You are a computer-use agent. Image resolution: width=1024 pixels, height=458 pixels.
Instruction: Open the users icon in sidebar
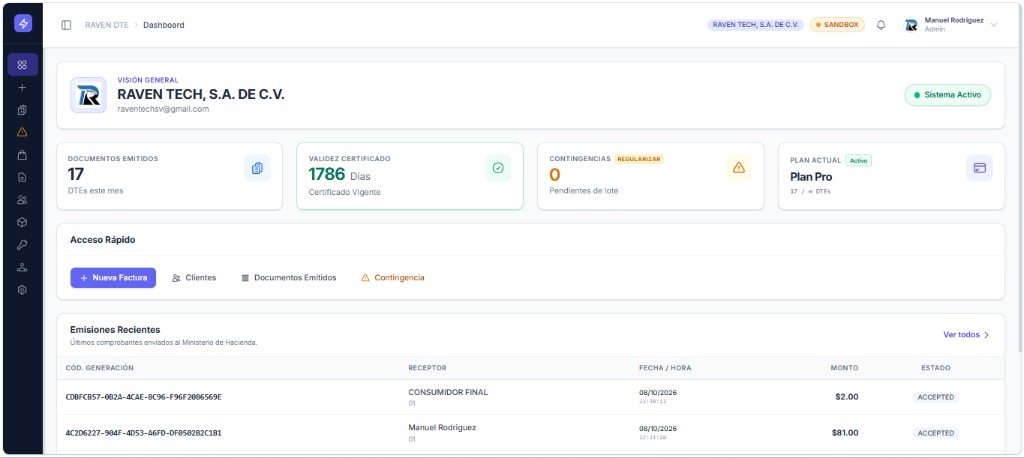click(x=22, y=200)
